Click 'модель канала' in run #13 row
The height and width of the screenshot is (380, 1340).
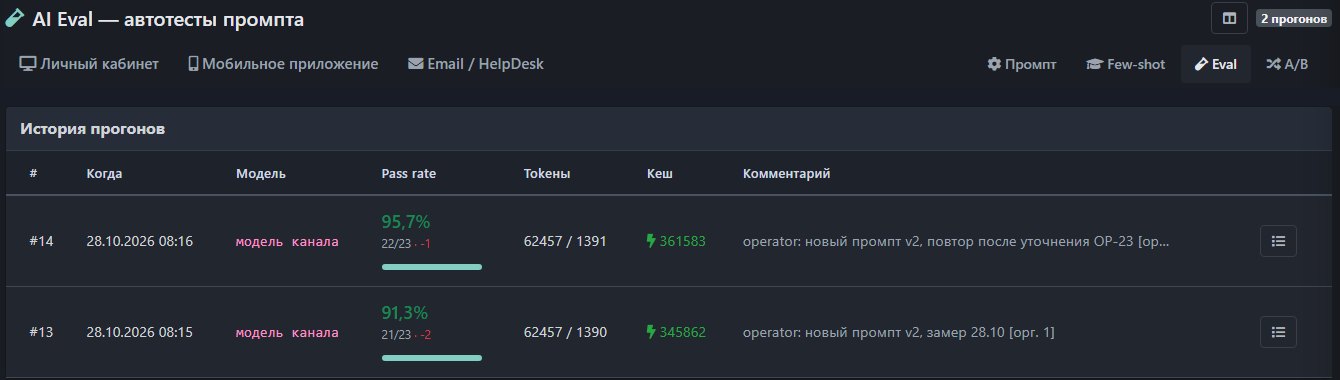[287, 333]
